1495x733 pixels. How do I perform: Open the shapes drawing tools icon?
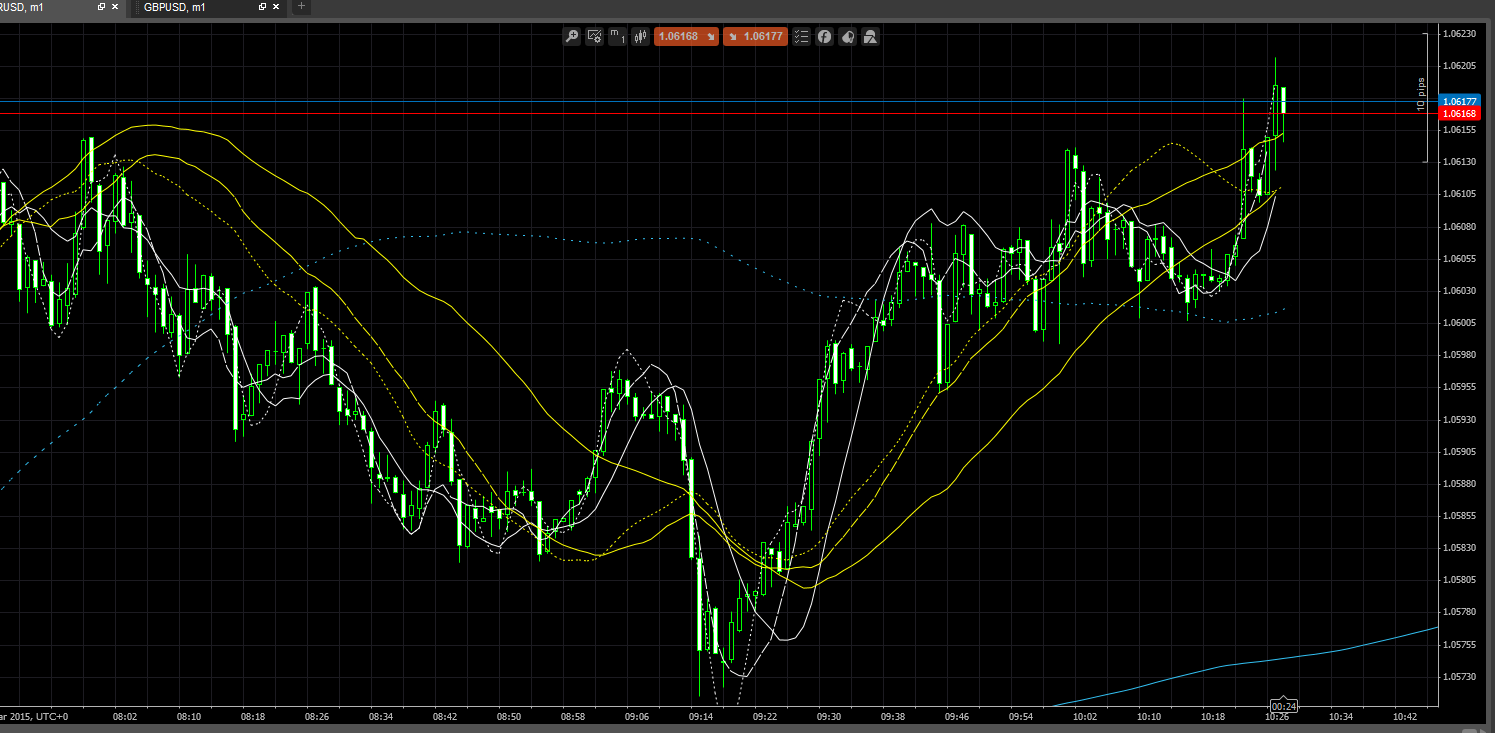(870, 36)
